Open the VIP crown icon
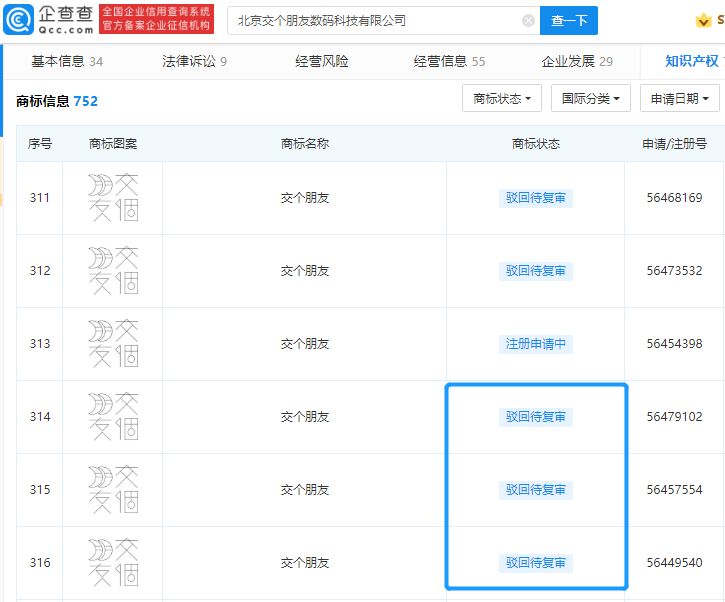This screenshot has height=602, width=725. [703, 20]
